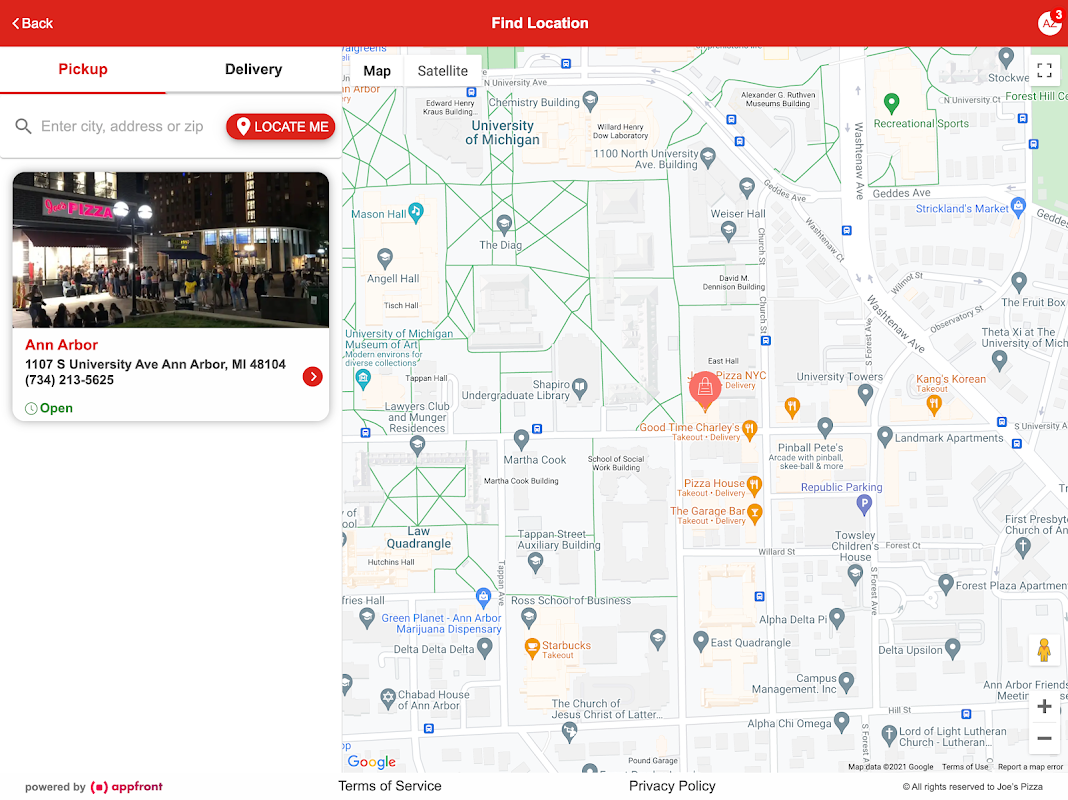This screenshot has width=1068, height=800.
Task: Click the store phone number (734) 213-5625
Action: pyautogui.click(x=69, y=380)
